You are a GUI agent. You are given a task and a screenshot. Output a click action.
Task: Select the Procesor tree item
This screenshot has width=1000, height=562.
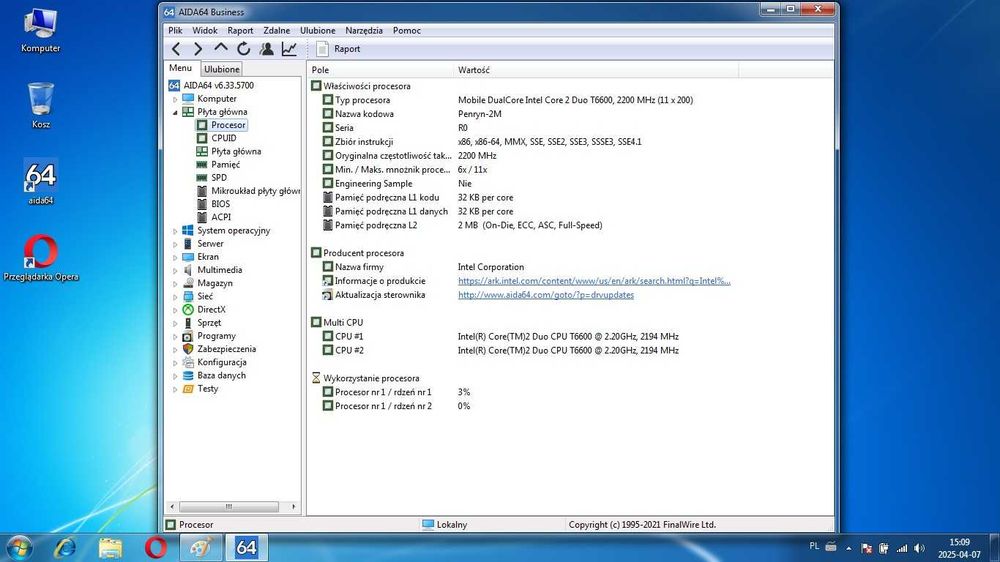point(228,125)
